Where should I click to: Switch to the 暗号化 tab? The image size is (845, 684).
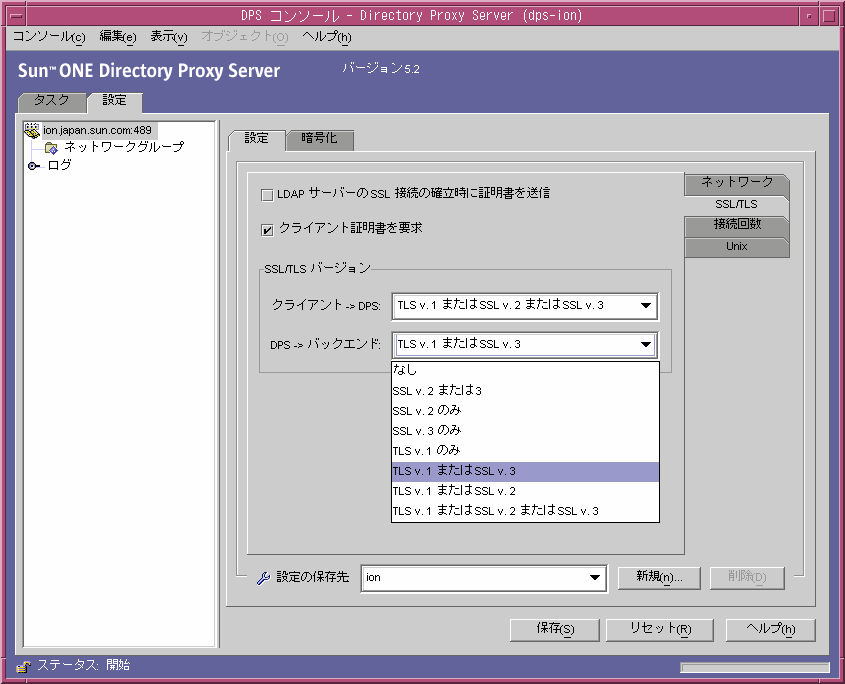(319, 139)
